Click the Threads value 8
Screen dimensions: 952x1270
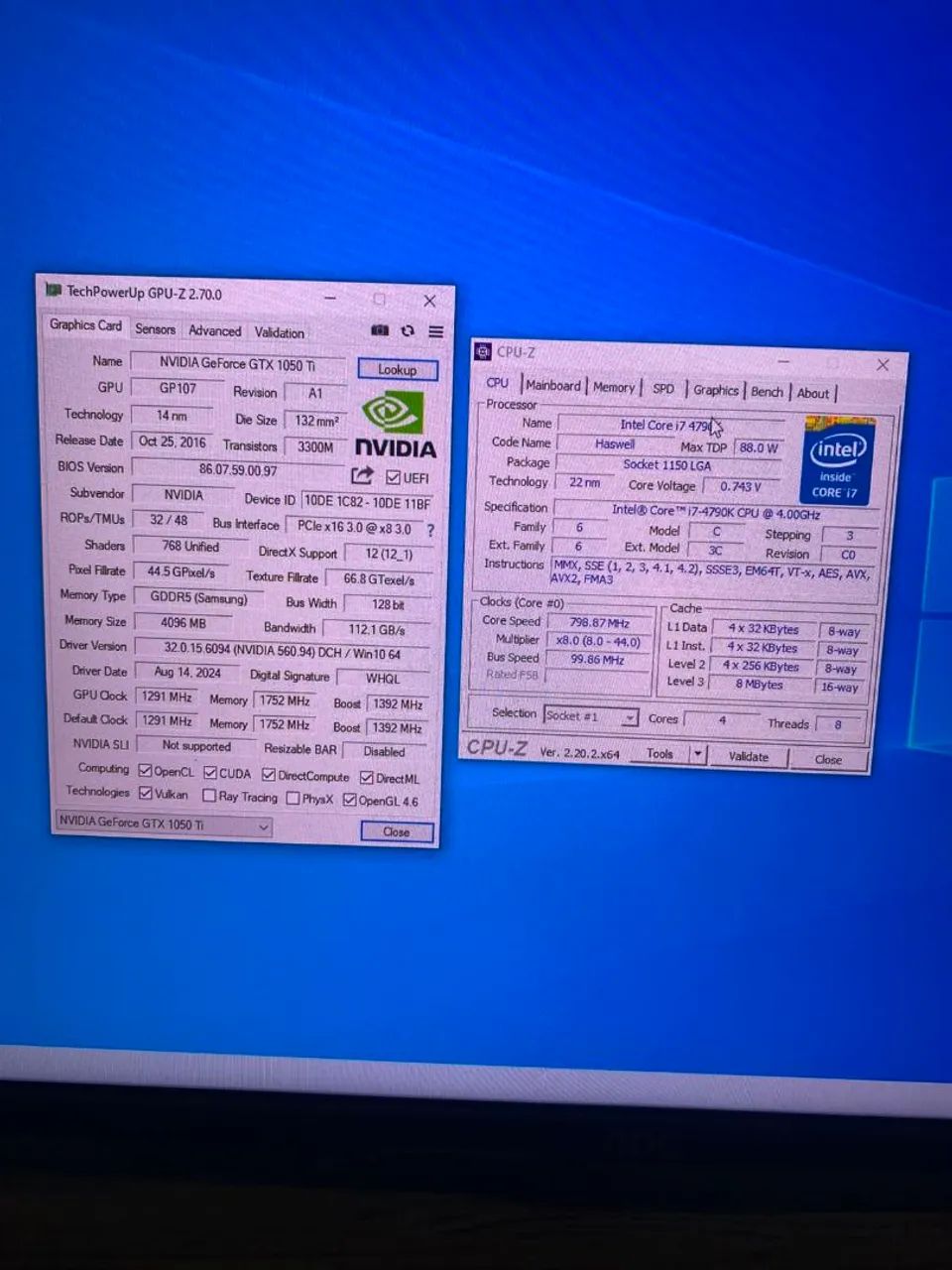838,725
